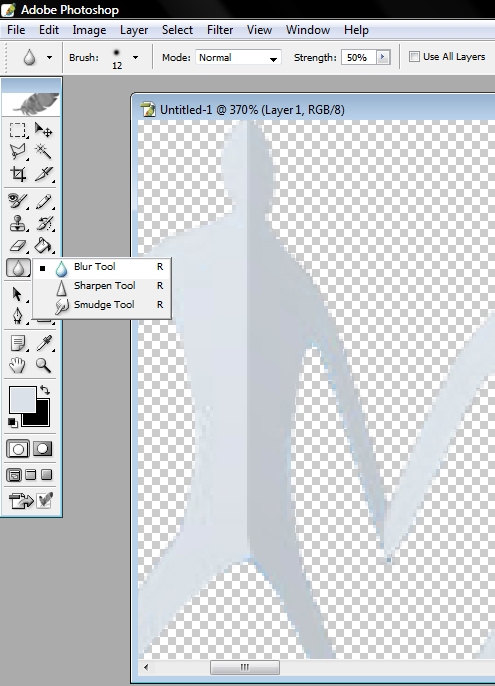Enable the Use All Layers checkbox
495x686 pixels.
[414, 56]
